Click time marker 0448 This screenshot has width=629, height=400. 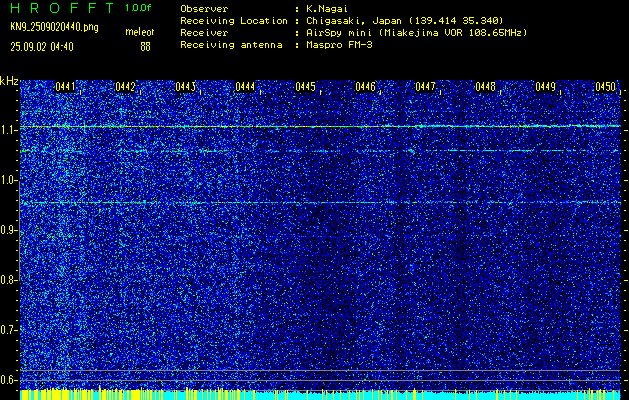(x=485, y=86)
